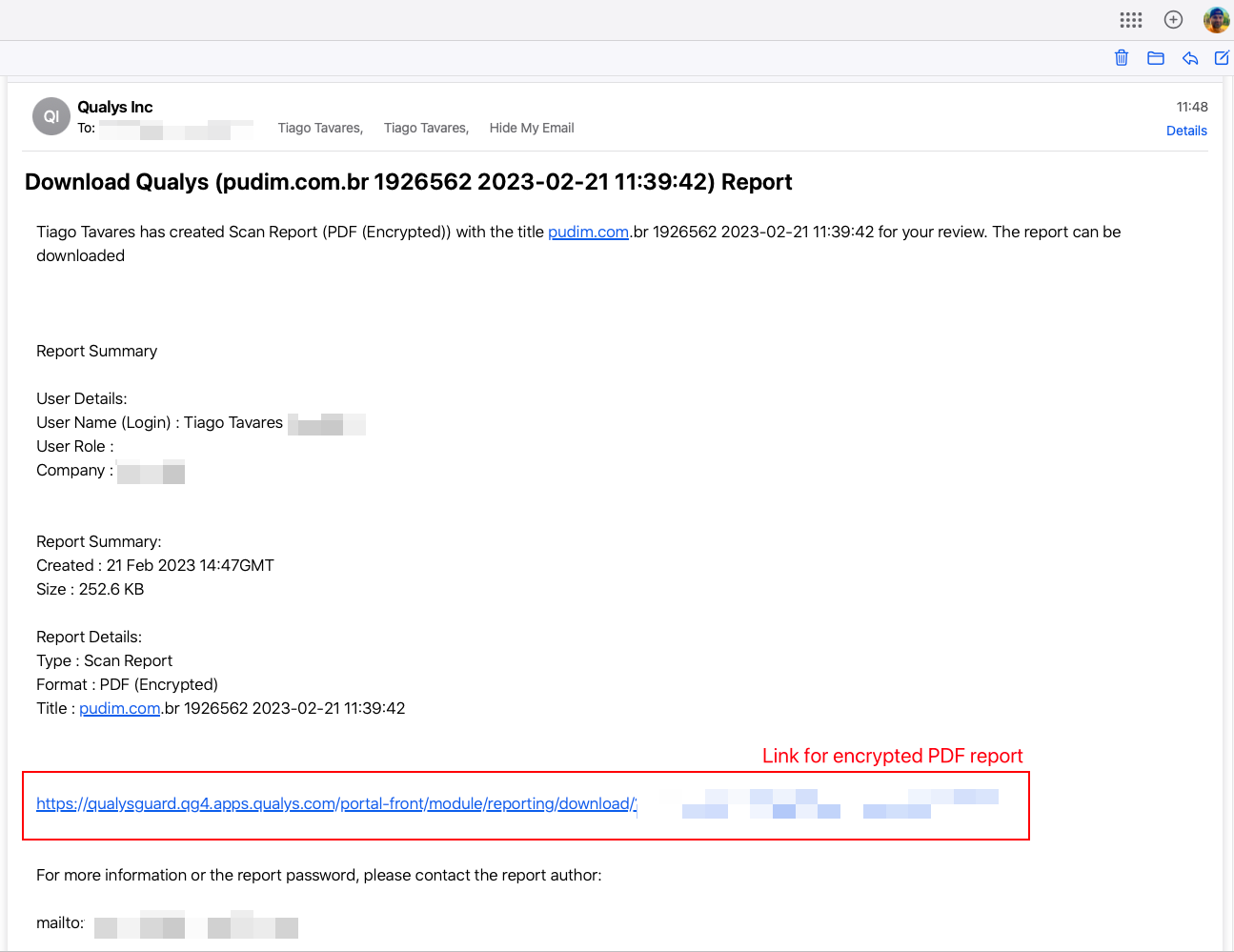The height and width of the screenshot is (952, 1234).
Task: Open the apps grid launcher icon
Action: click(1131, 20)
